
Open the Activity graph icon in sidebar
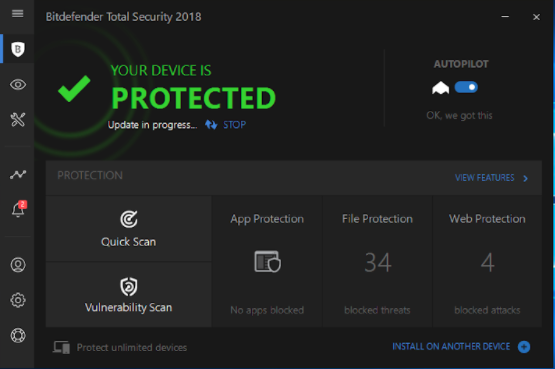pos(18,174)
